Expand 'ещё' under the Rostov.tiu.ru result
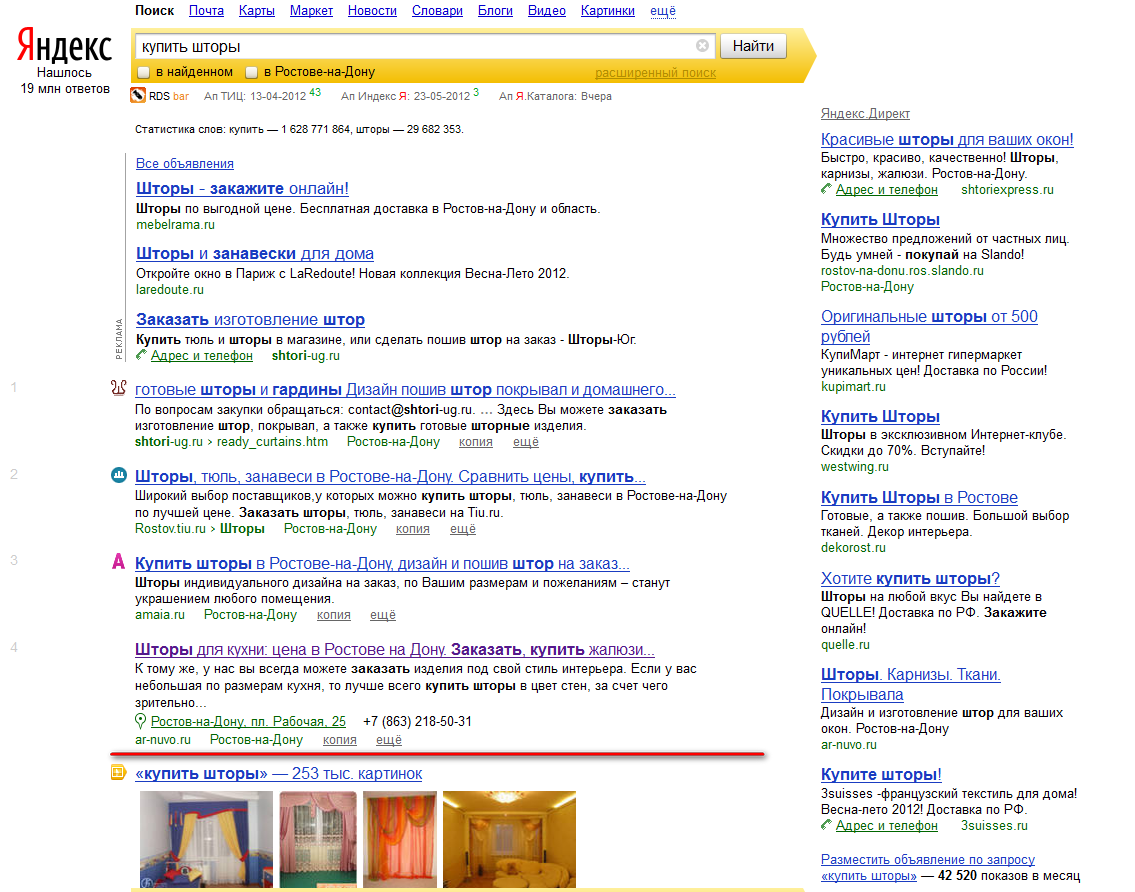This screenshot has width=1135, height=892. [x=463, y=529]
